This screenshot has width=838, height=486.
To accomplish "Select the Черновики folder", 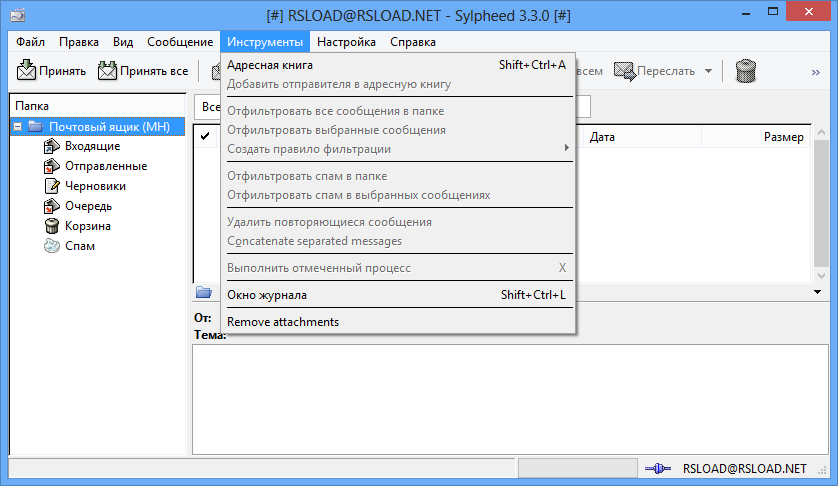I will point(95,186).
